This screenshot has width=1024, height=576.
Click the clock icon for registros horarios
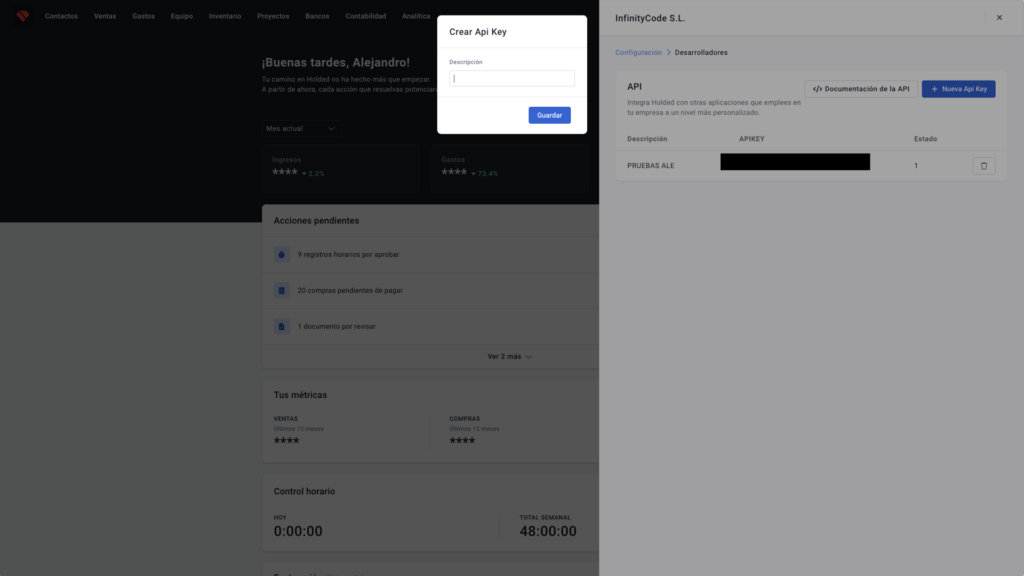click(x=281, y=255)
